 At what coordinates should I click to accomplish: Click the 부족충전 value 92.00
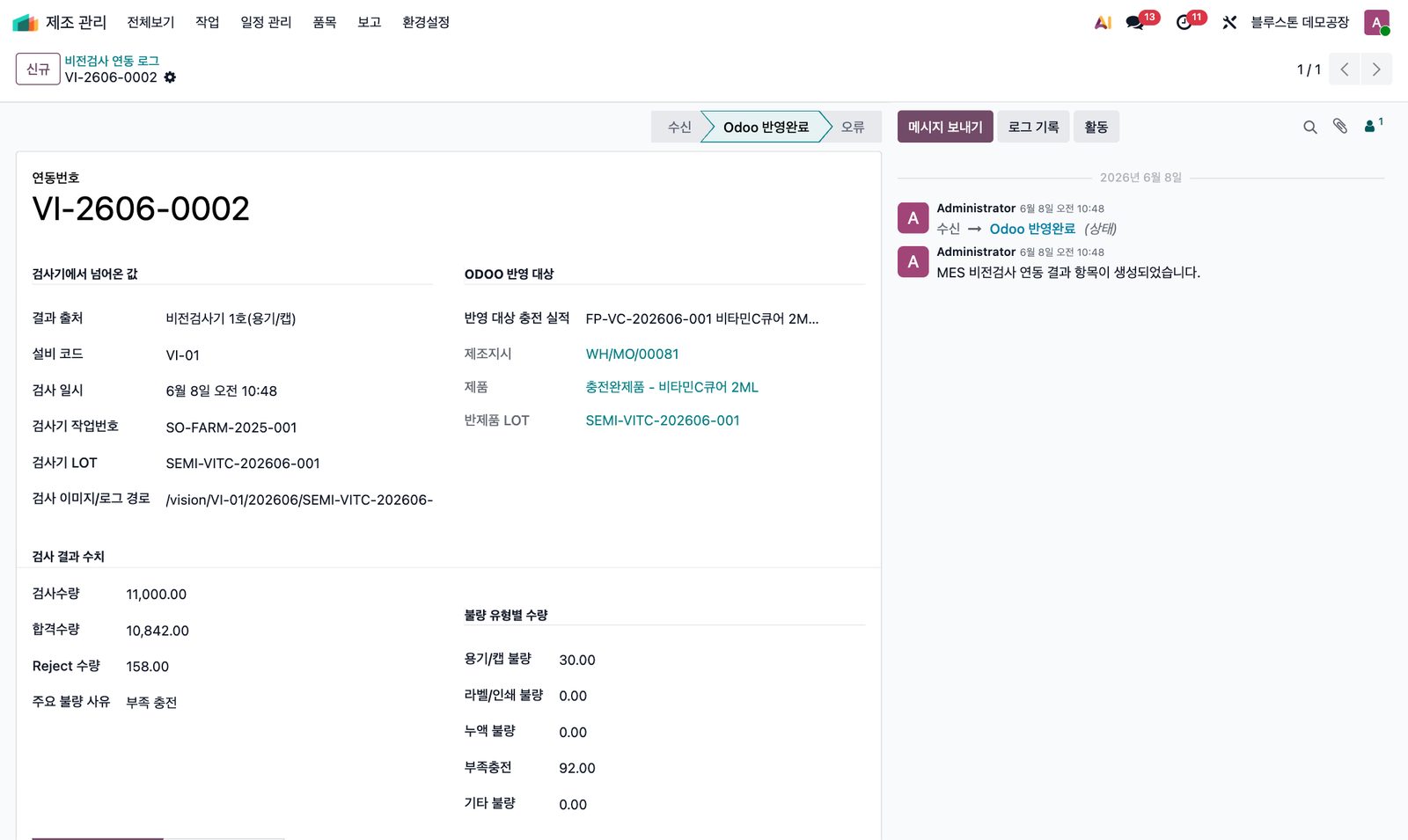click(x=577, y=768)
